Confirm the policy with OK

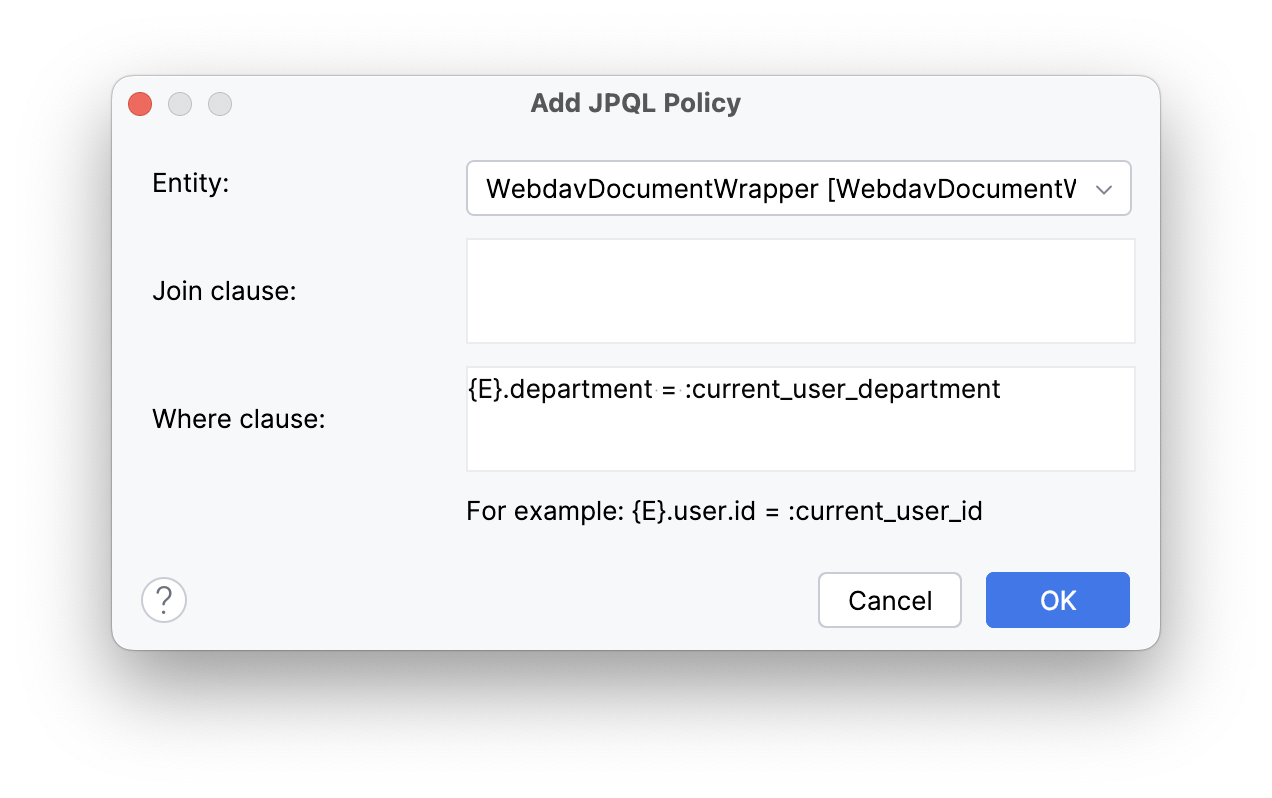pyautogui.click(x=1057, y=600)
